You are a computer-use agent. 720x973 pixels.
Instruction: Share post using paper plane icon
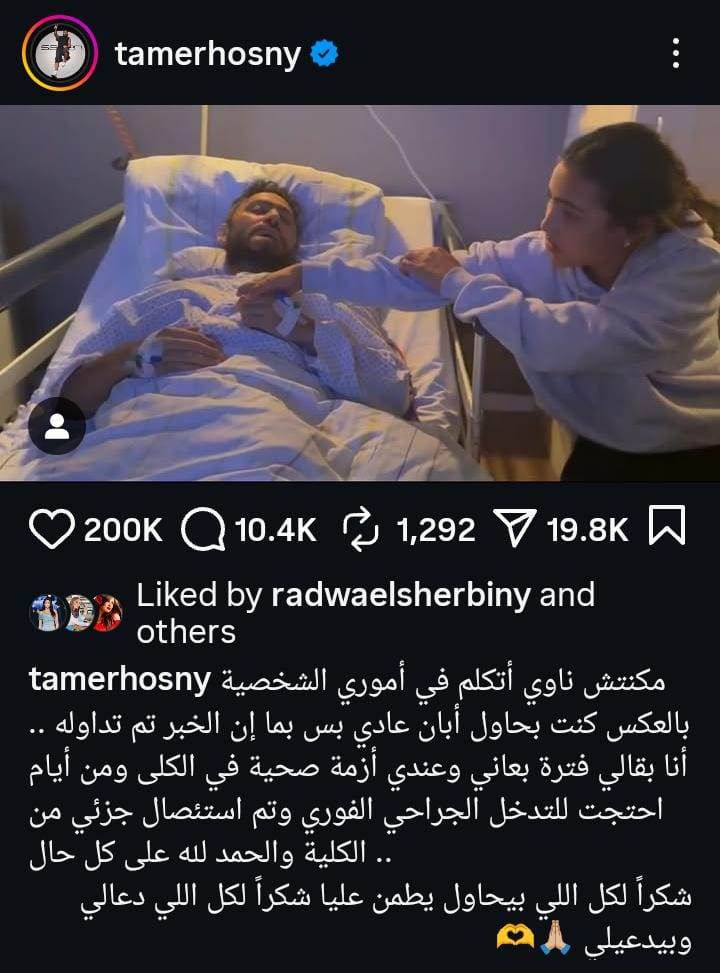click(513, 528)
